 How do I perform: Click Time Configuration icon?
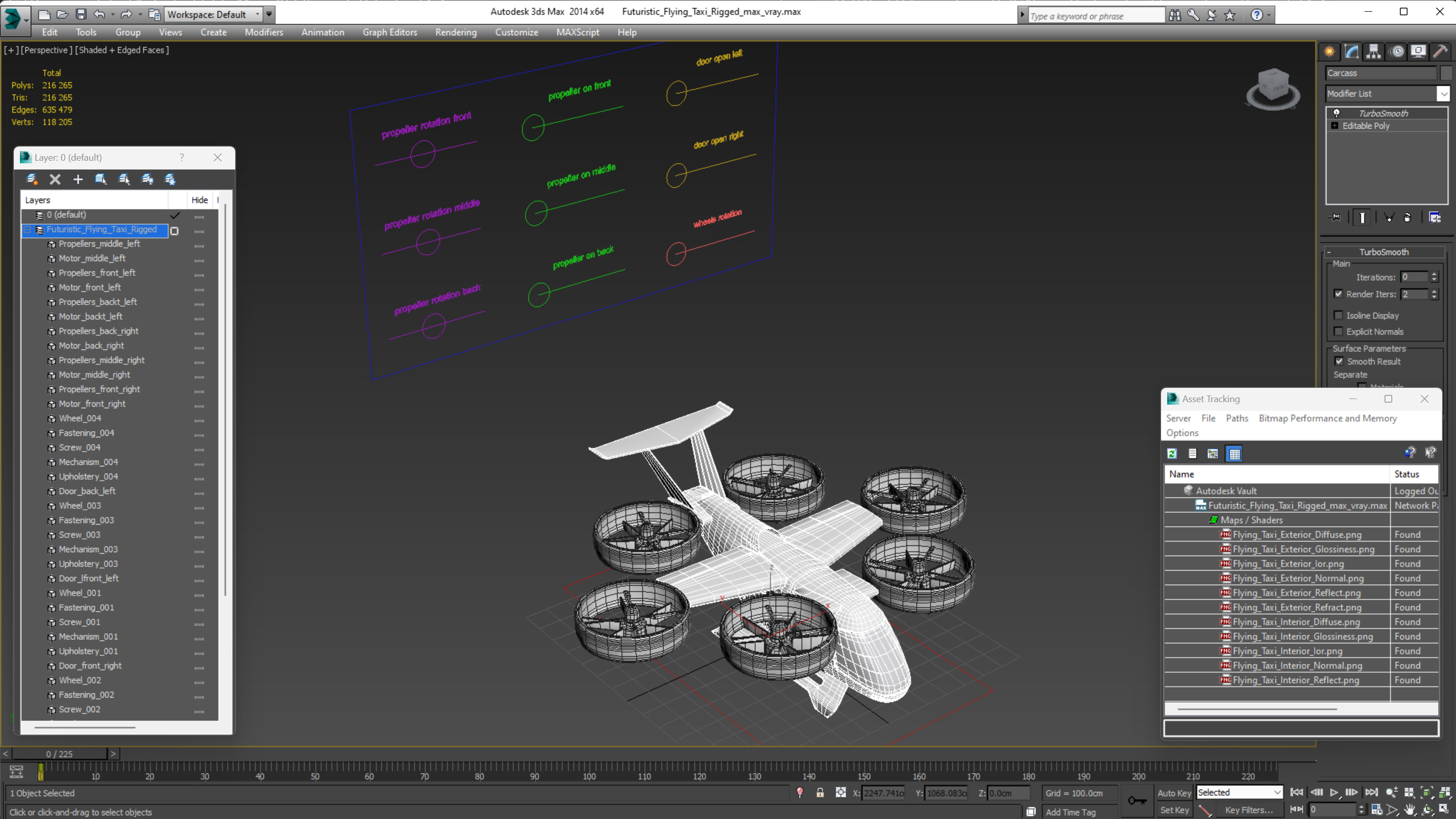point(1377,810)
